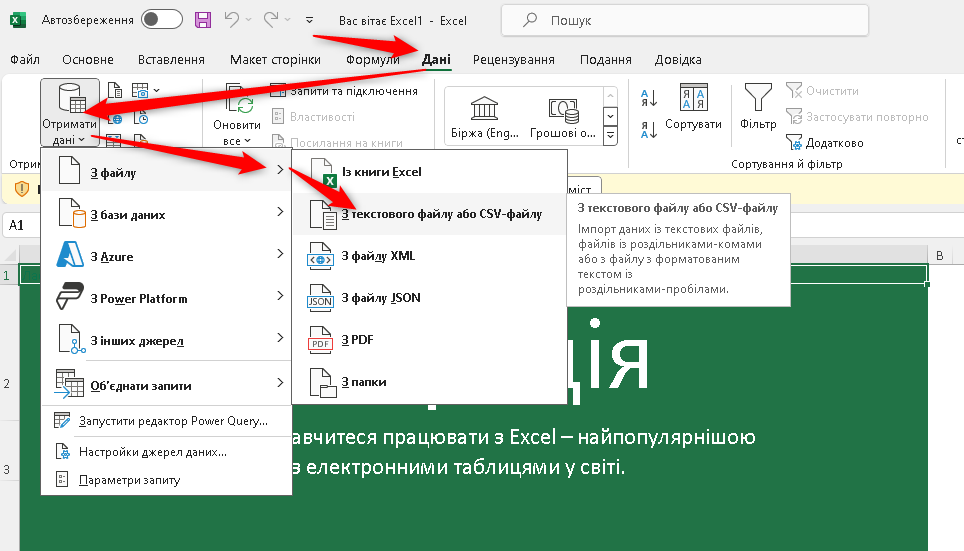
Task: Select the Грошові о... currencies data type
Action: [563, 117]
